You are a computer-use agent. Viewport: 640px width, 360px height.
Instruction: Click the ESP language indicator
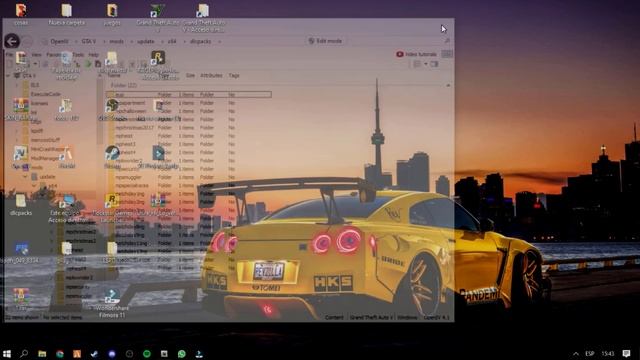[590, 353]
